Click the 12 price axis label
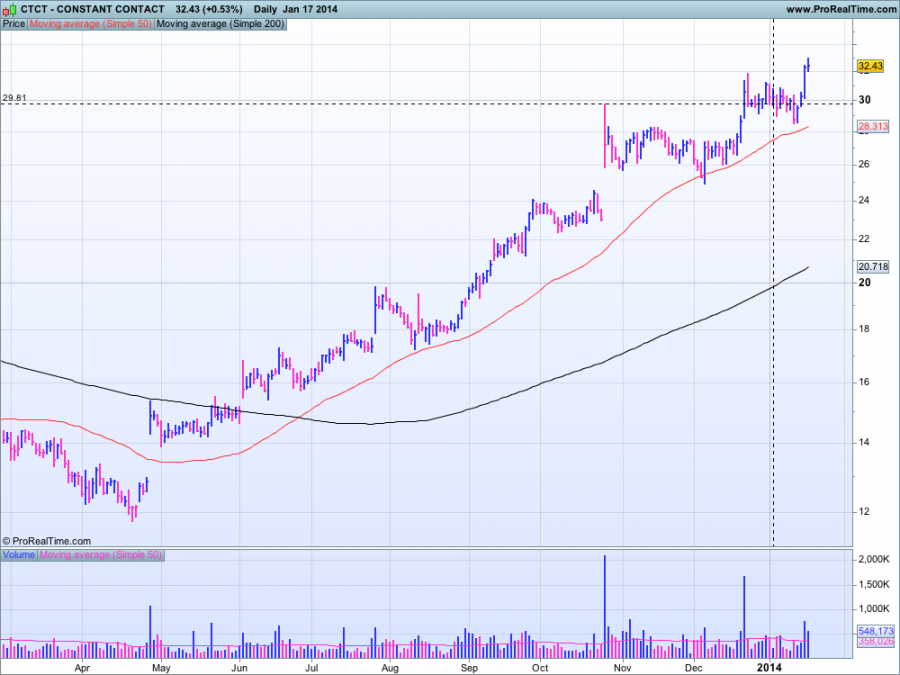Viewport: 900px width, 675px height. pyautogui.click(x=864, y=512)
